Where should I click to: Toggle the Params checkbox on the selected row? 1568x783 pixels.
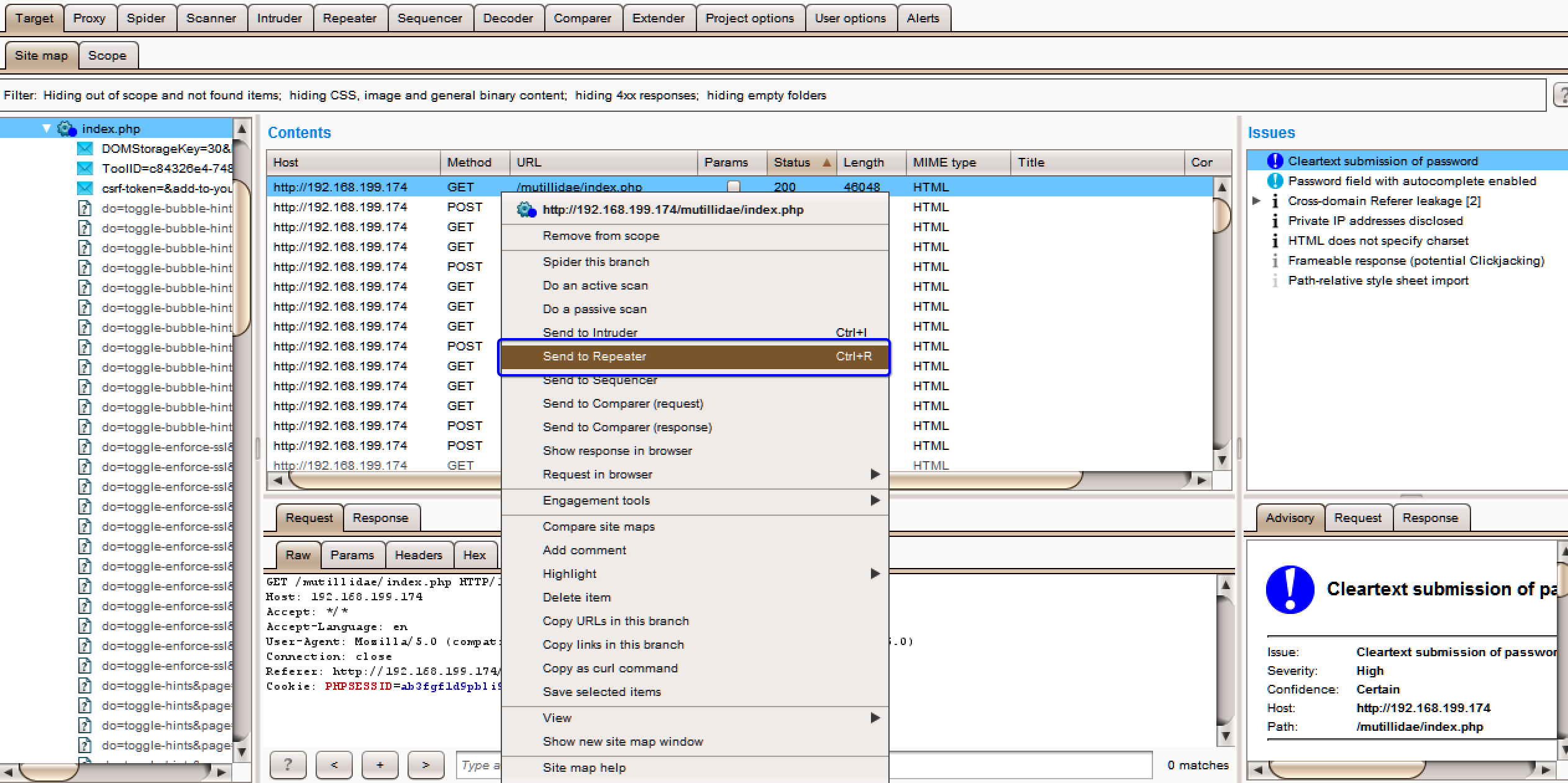coord(733,186)
